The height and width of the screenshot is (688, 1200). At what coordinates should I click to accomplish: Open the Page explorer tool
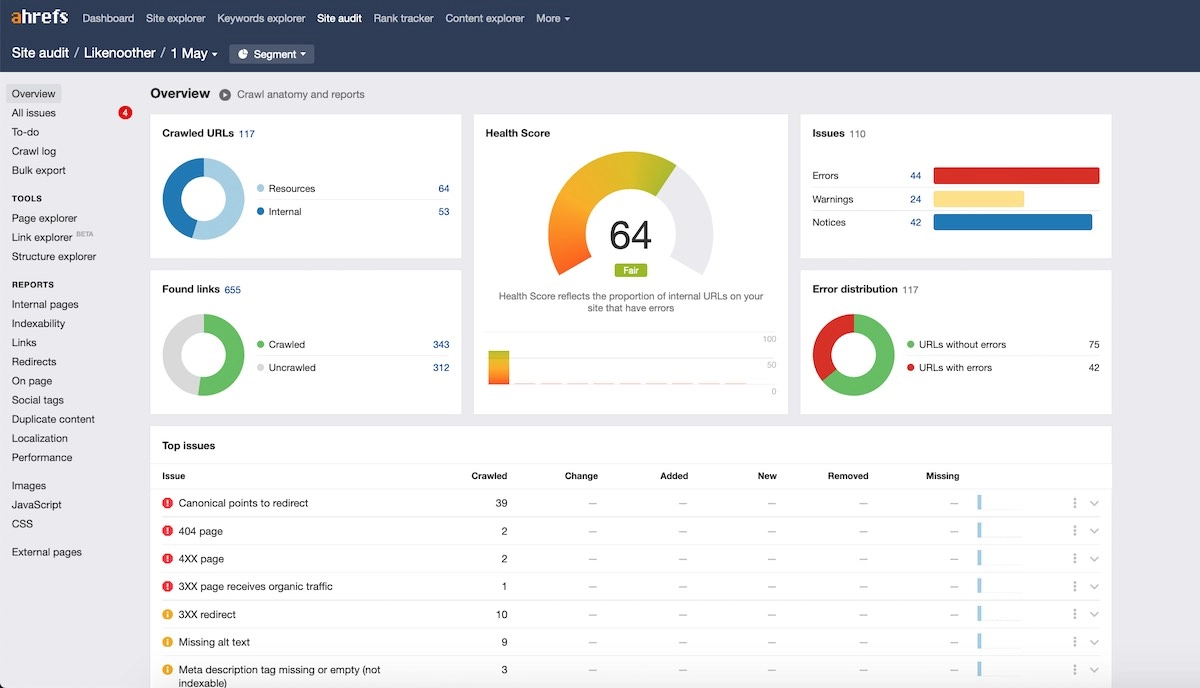(43, 217)
